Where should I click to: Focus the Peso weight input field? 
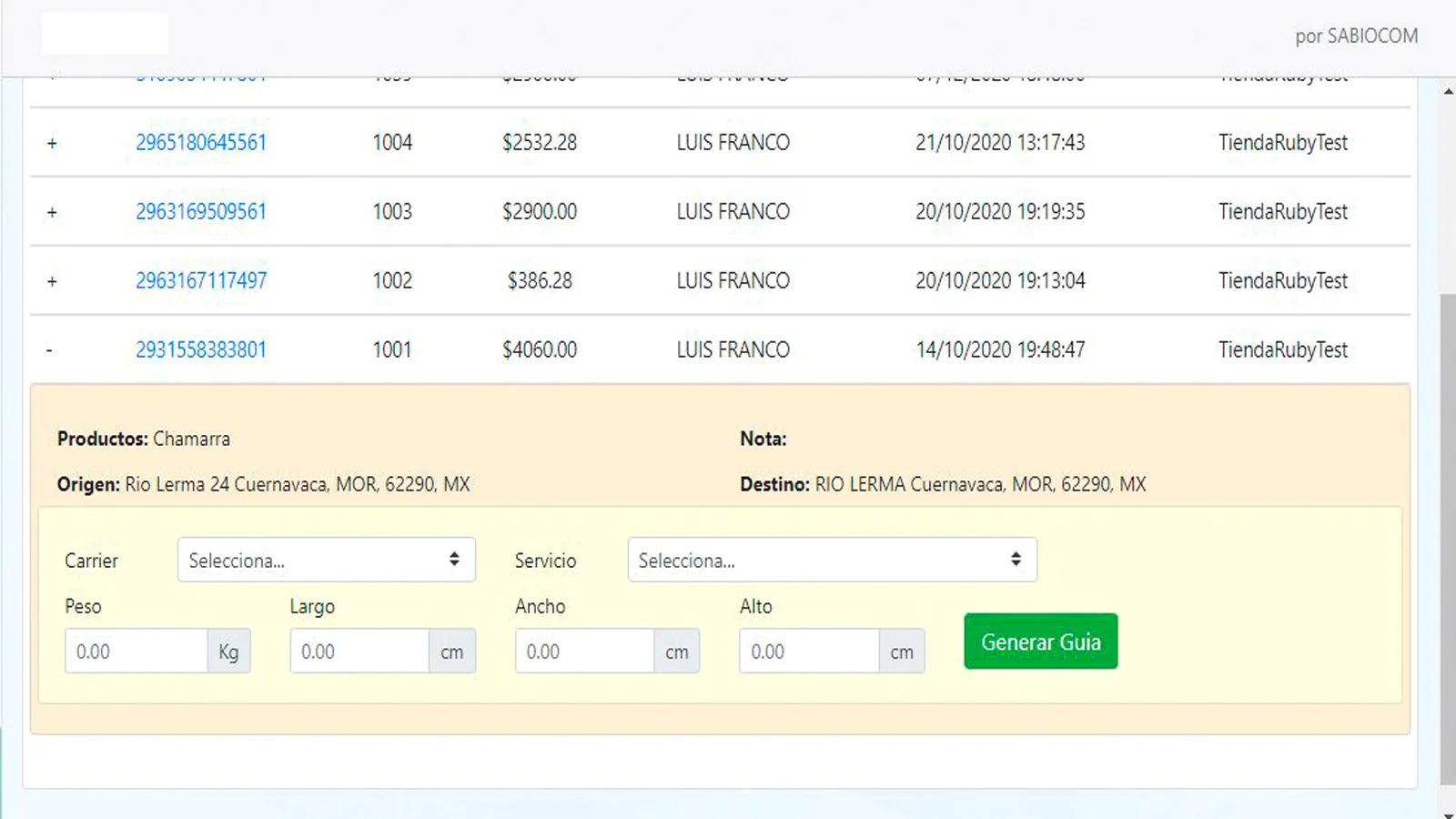point(136,652)
